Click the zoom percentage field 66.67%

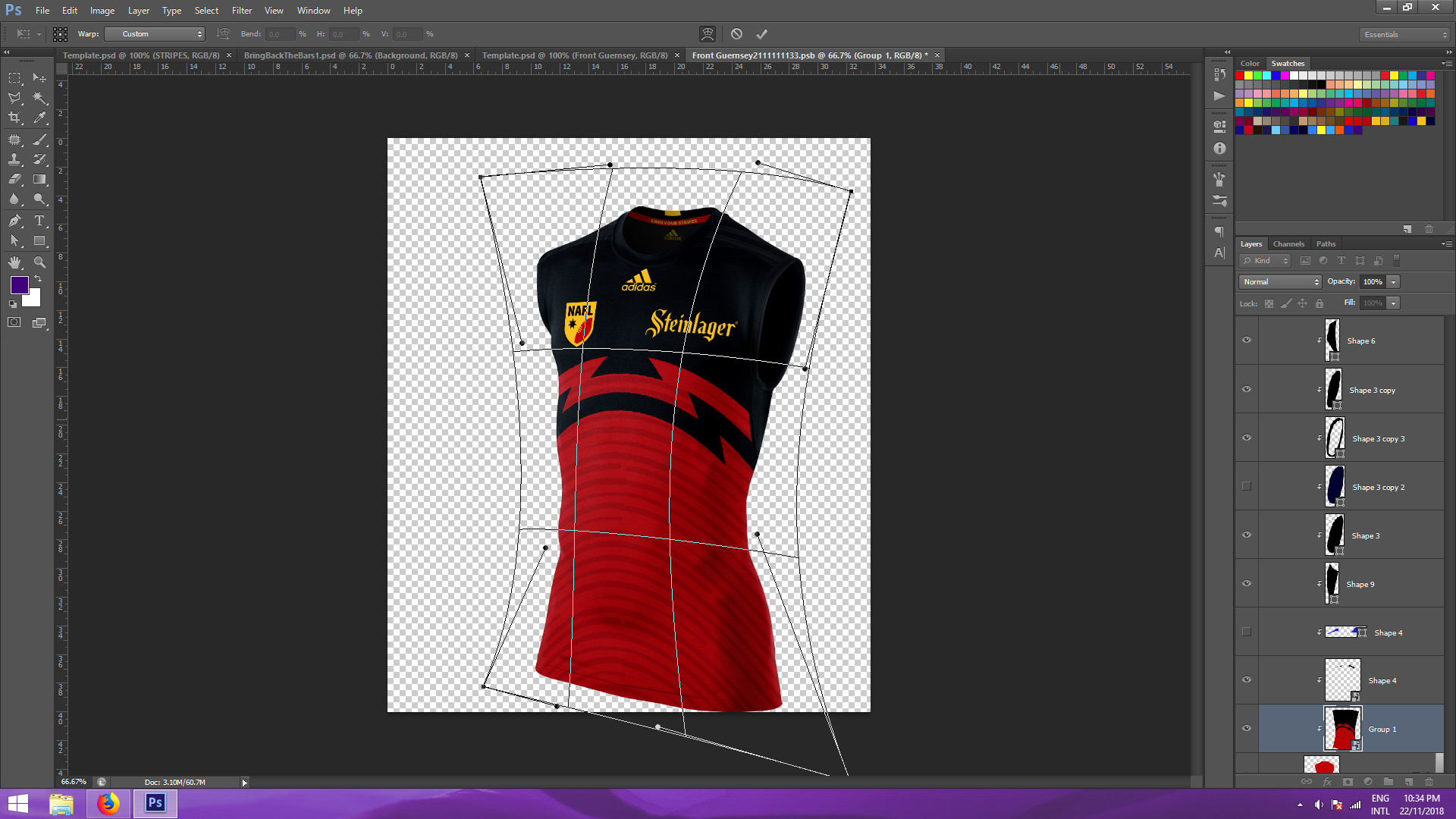74,782
